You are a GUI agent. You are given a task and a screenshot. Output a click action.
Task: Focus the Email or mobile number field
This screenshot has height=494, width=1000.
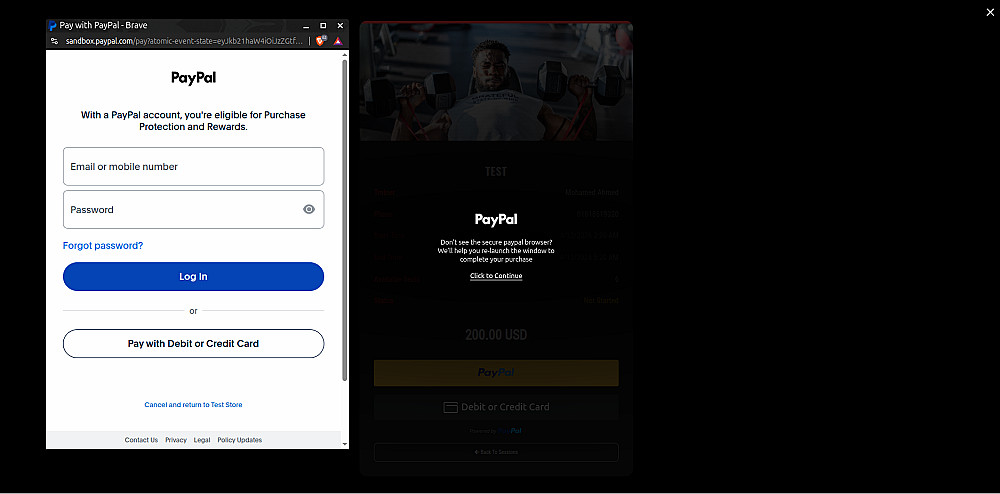[193, 166]
